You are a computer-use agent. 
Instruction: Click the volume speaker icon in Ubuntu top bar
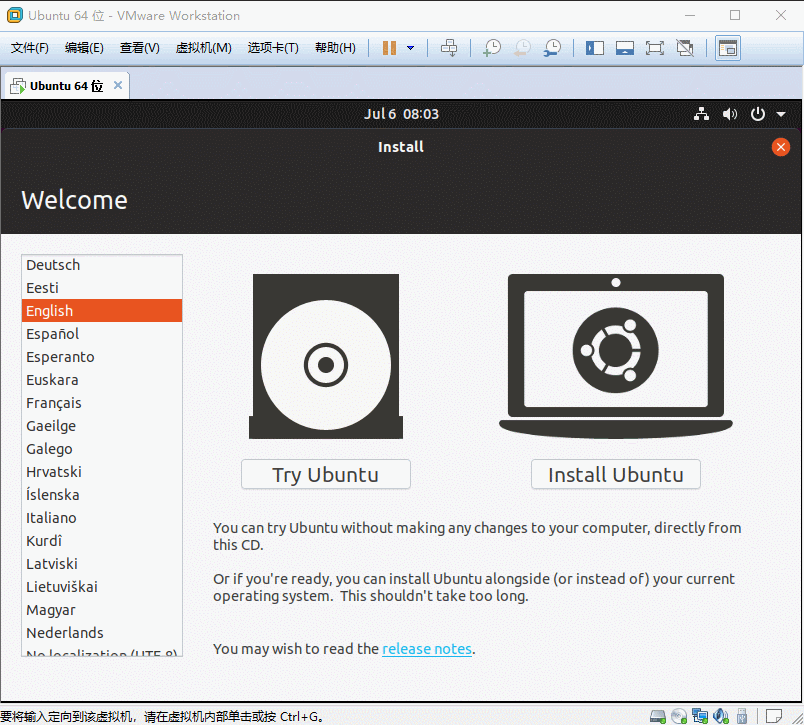click(730, 115)
